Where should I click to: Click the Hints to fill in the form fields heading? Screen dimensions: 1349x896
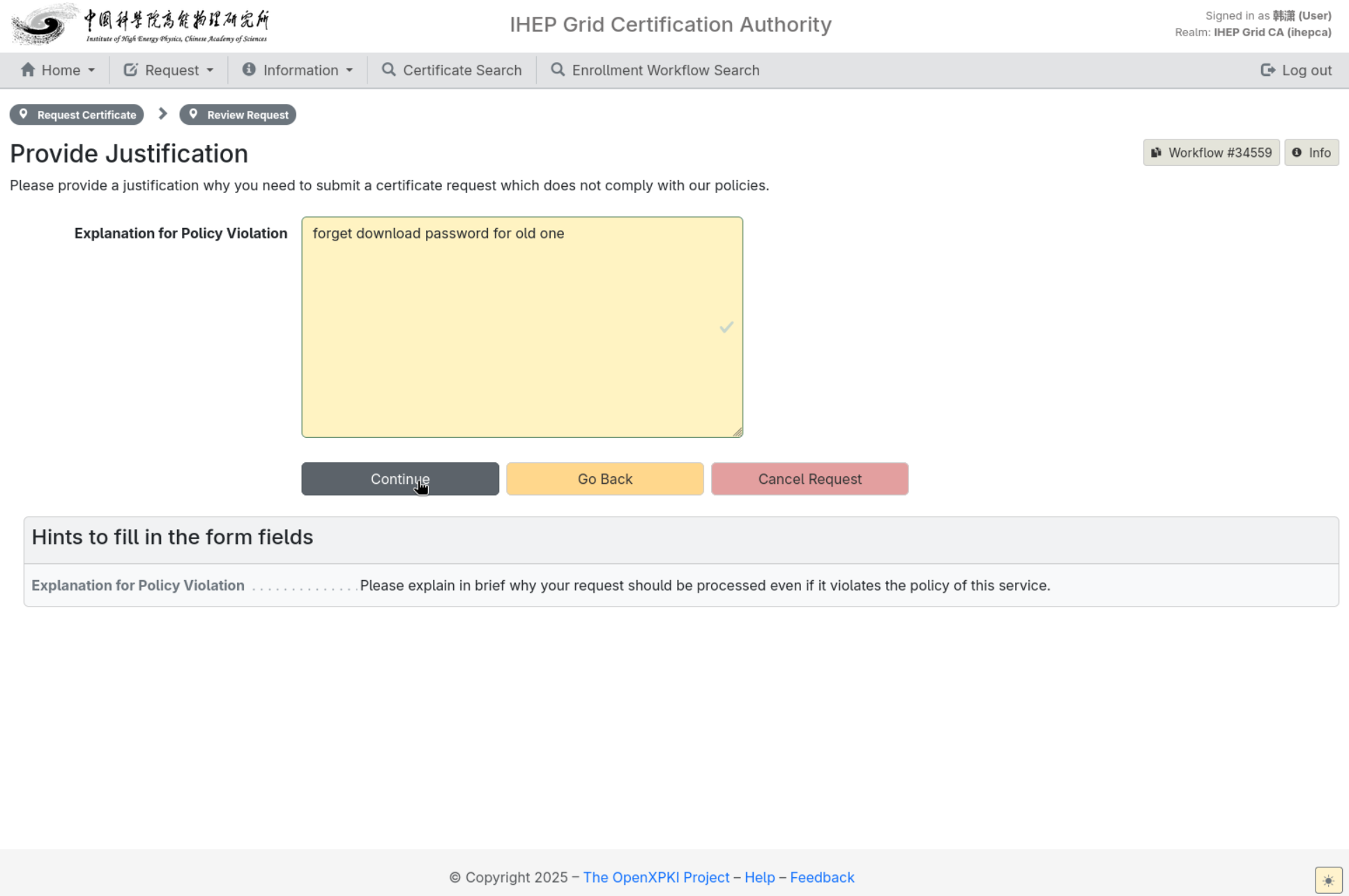click(172, 537)
